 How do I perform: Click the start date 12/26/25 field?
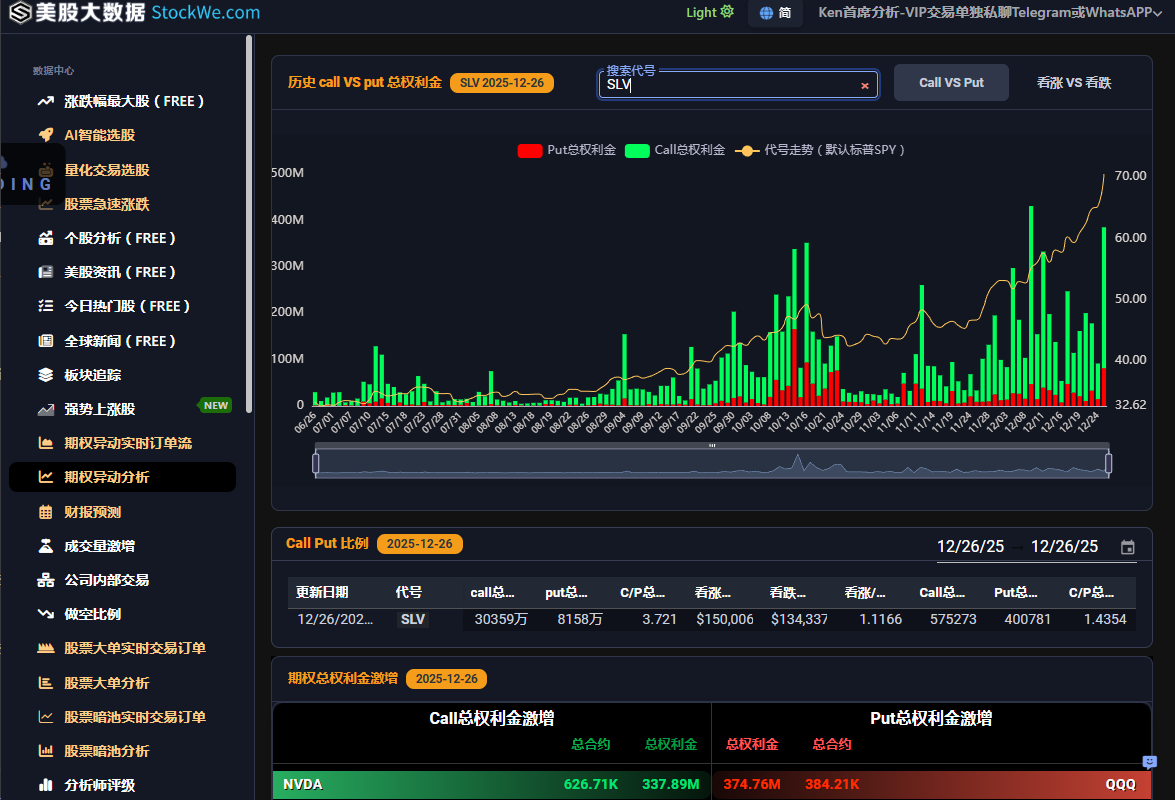[x=970, y=547]
